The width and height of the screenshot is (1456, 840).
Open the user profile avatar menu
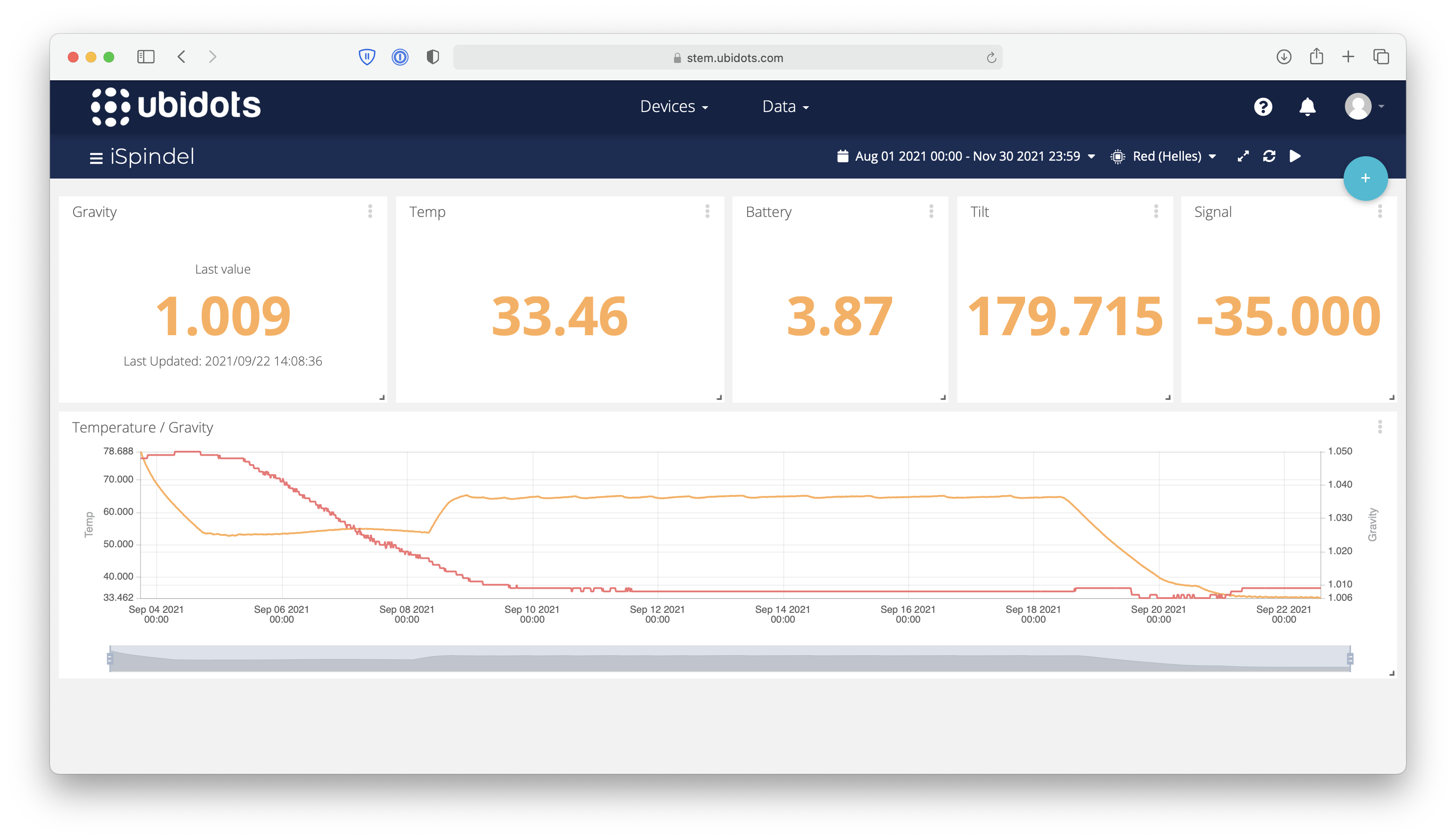pyautogui.click(x=1364, y=107)
